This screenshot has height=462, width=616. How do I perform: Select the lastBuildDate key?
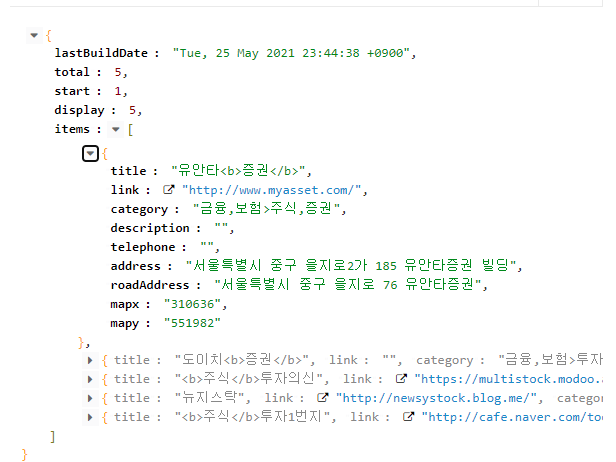101,53
